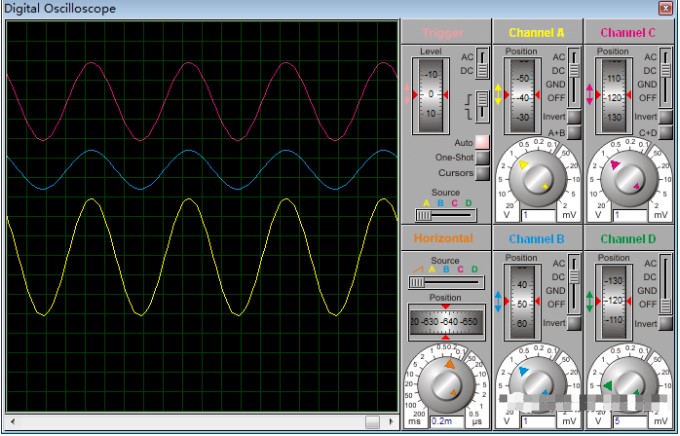Click the Channel A volts/div knob
The height and width of the screenshot is (436, 680).
pyautogui.click(x=537, y=178)
